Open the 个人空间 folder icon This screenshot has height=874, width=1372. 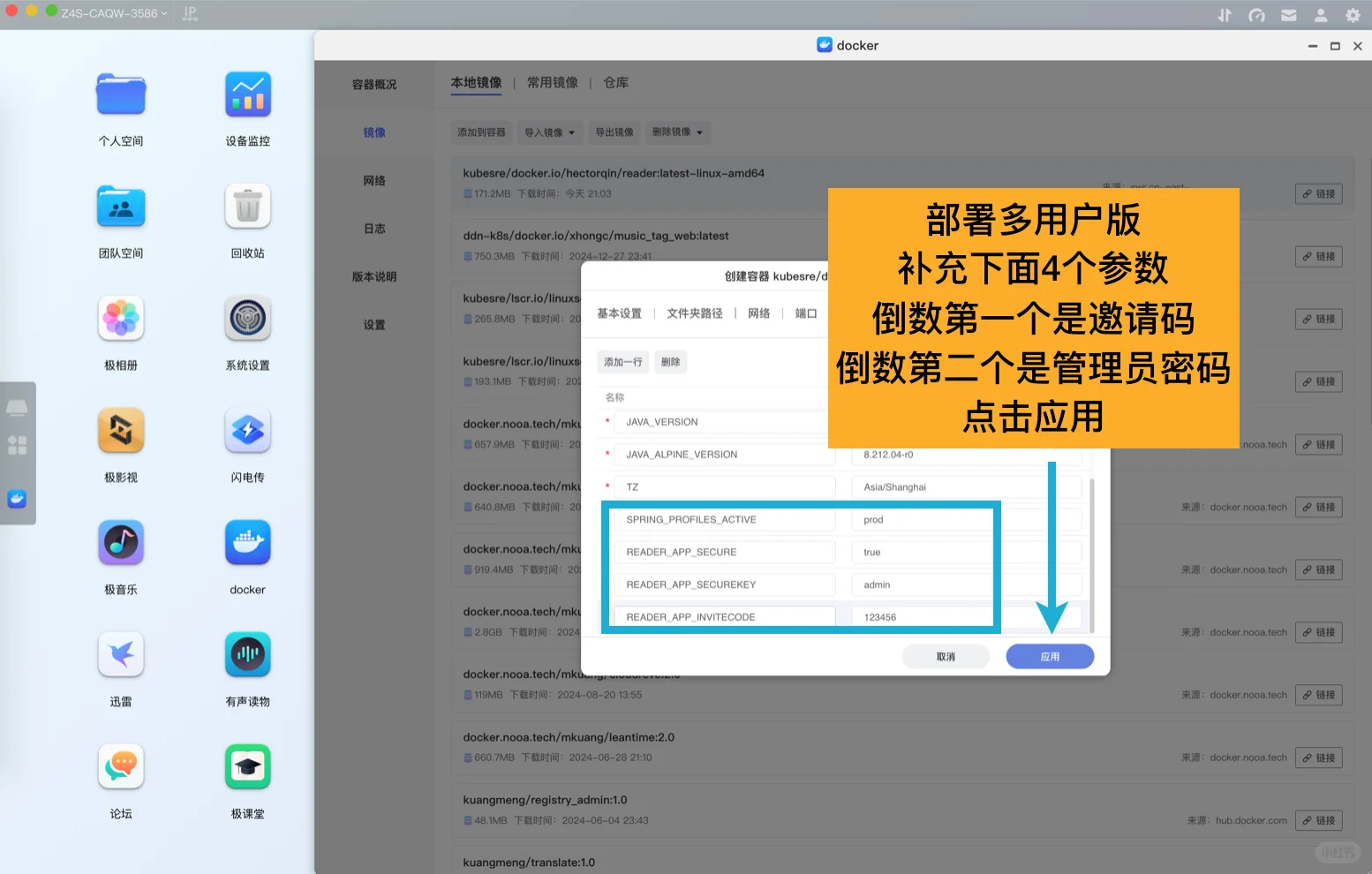(x=121, y=94)
